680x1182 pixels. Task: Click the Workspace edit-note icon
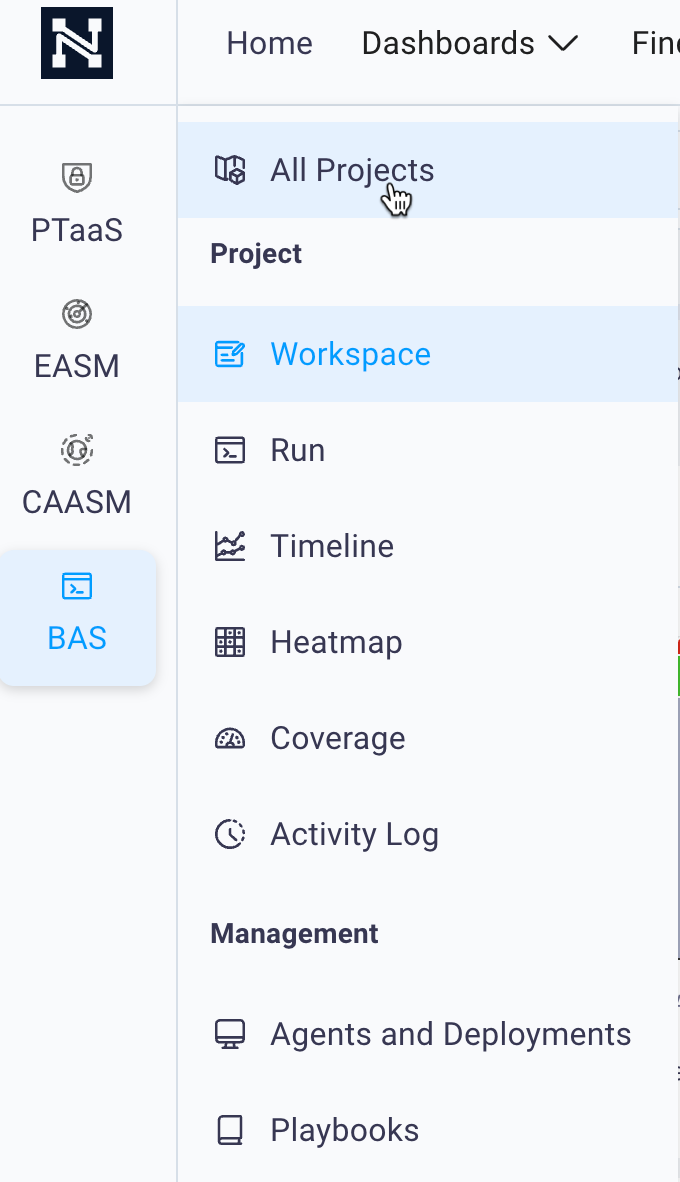pos(230,354)
